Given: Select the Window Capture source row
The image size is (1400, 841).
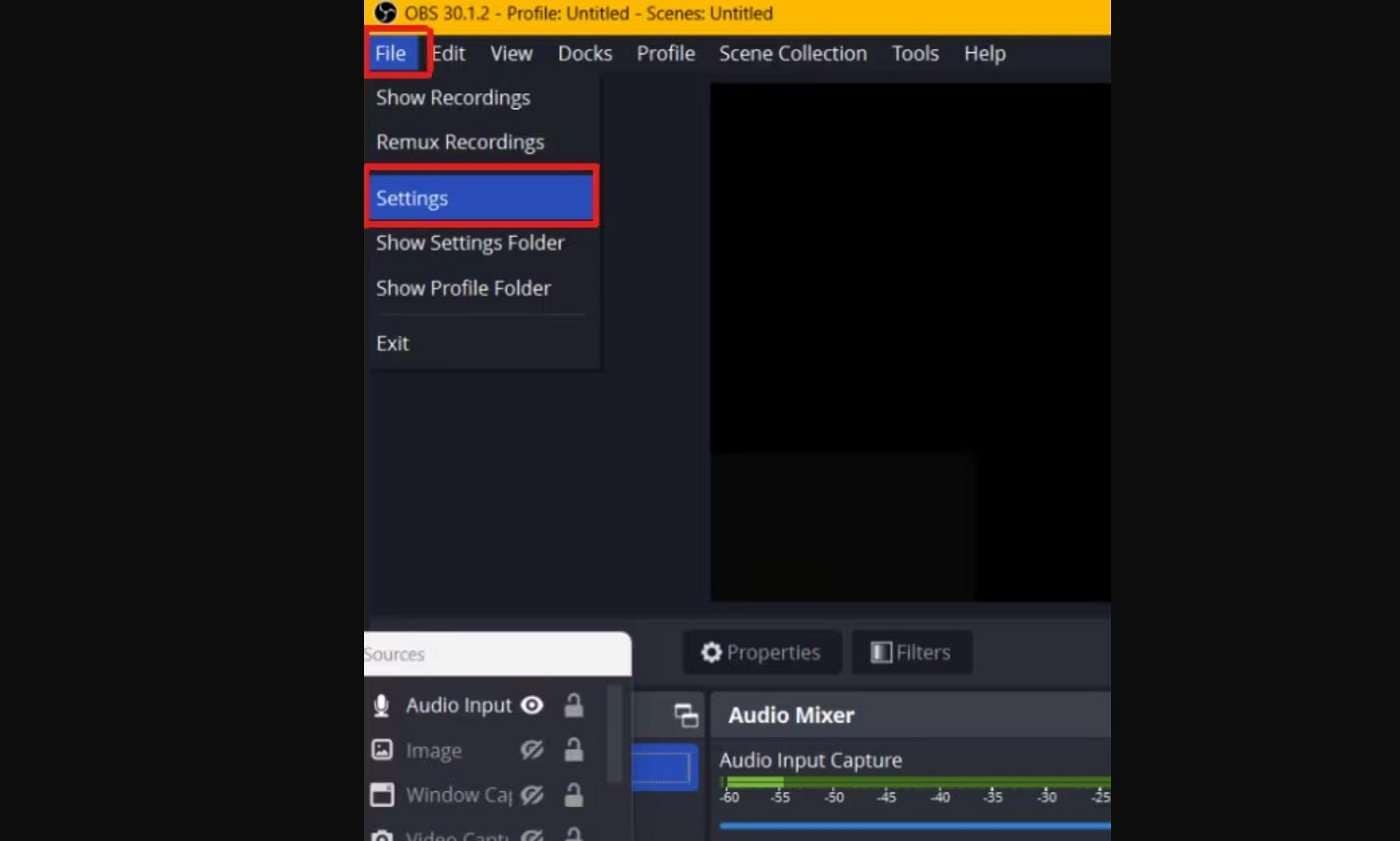Looking at the screenshot, I should (x=485, y=795).
